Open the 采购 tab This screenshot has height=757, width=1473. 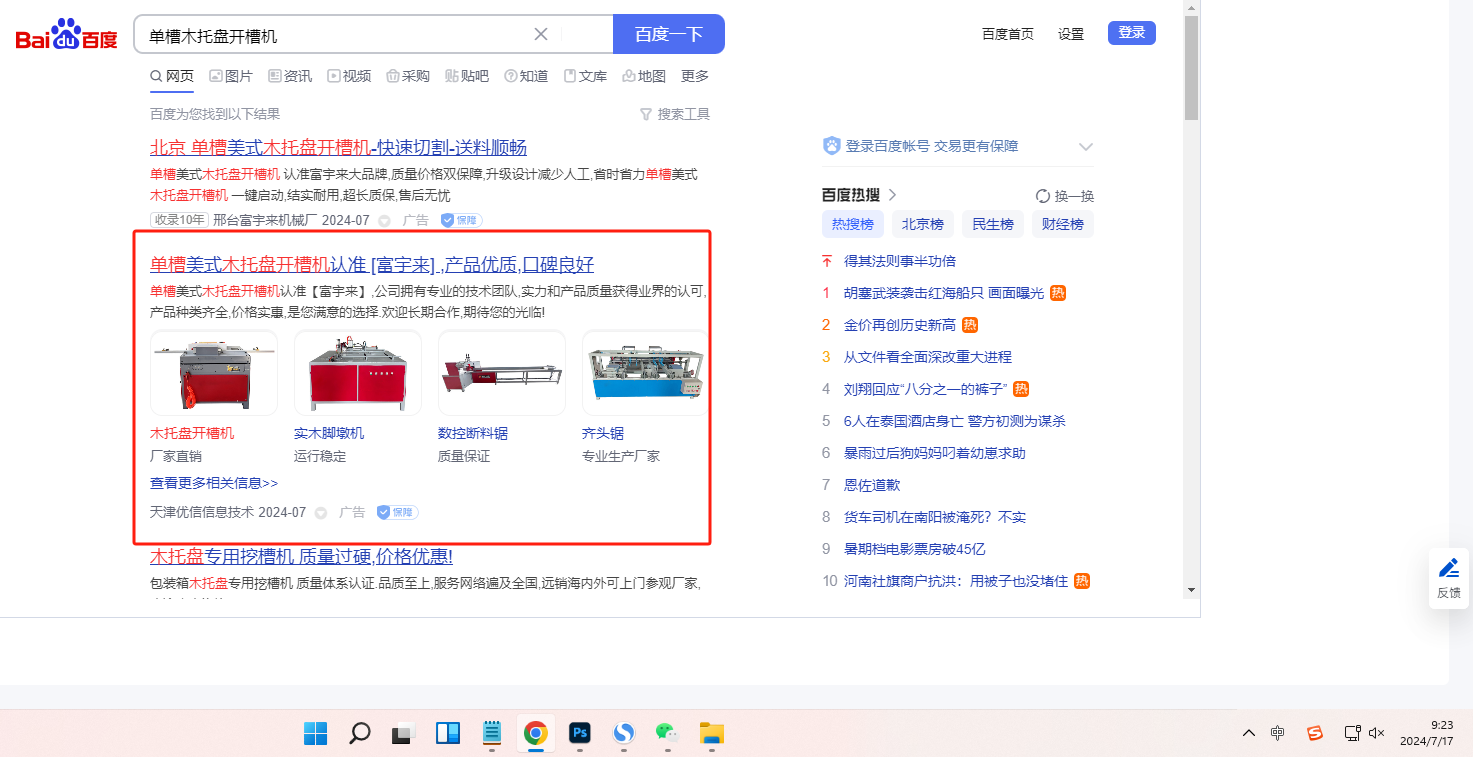pyautogui.click(x=408, y=76)
